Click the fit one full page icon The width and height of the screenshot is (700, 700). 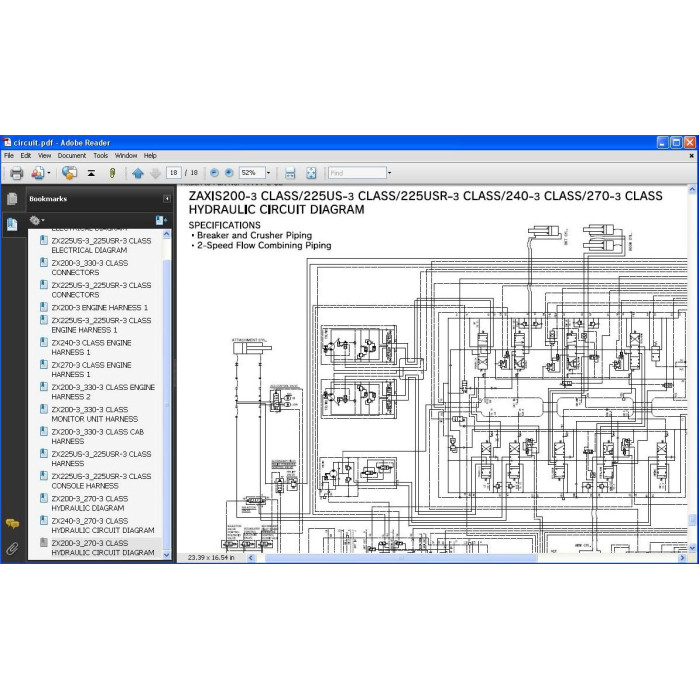[311, 173]
